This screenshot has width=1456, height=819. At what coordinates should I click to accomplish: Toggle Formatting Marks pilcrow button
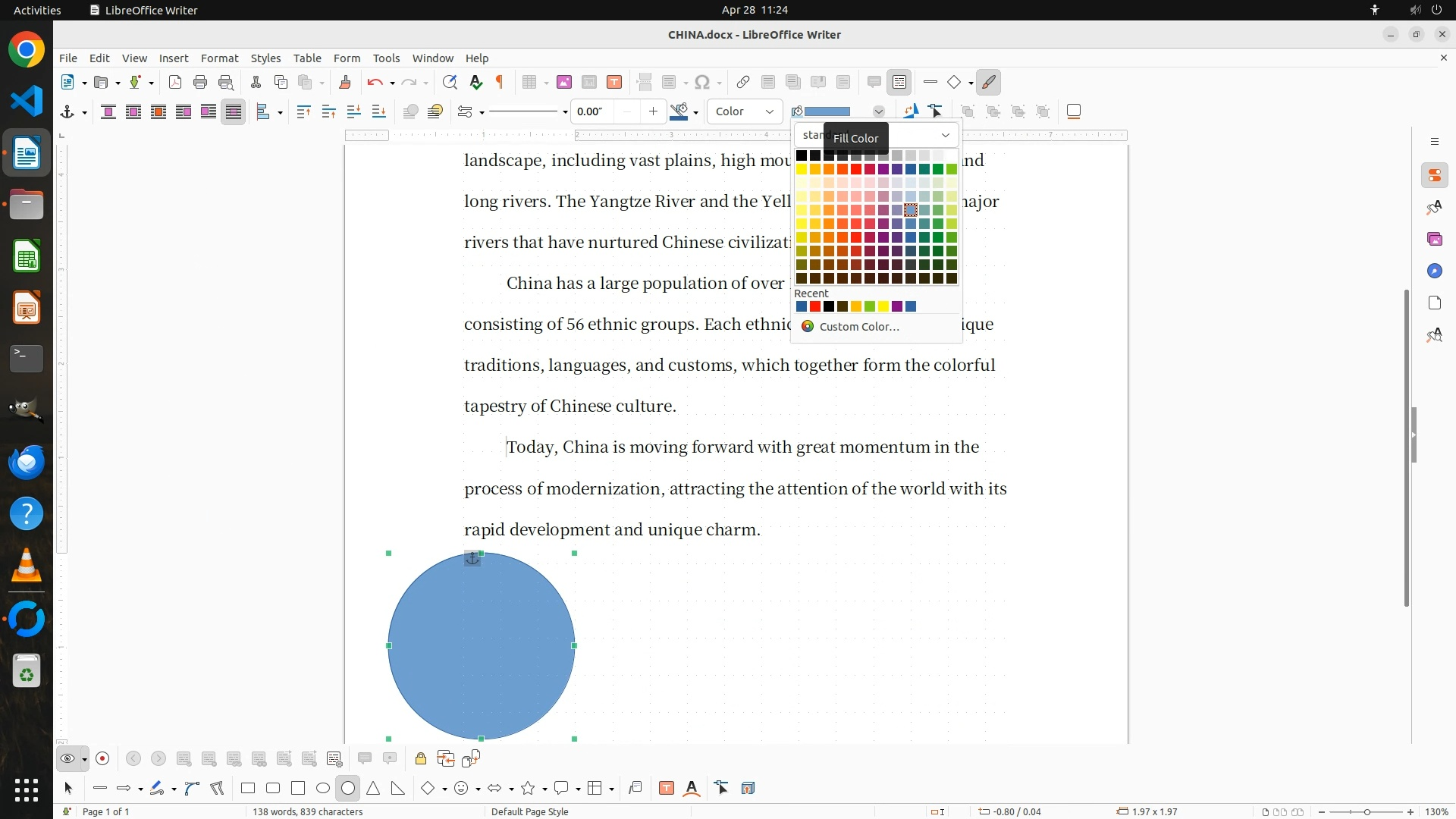[x=500, y=83]
